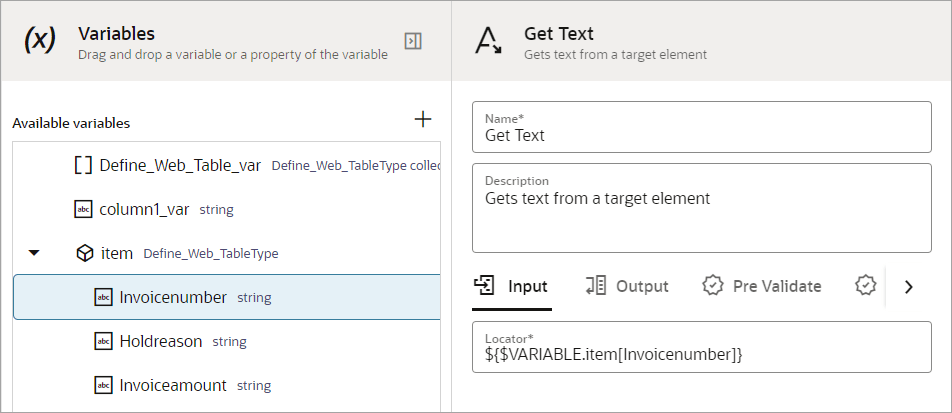Click into the Locator field

[x=700, y=354]
